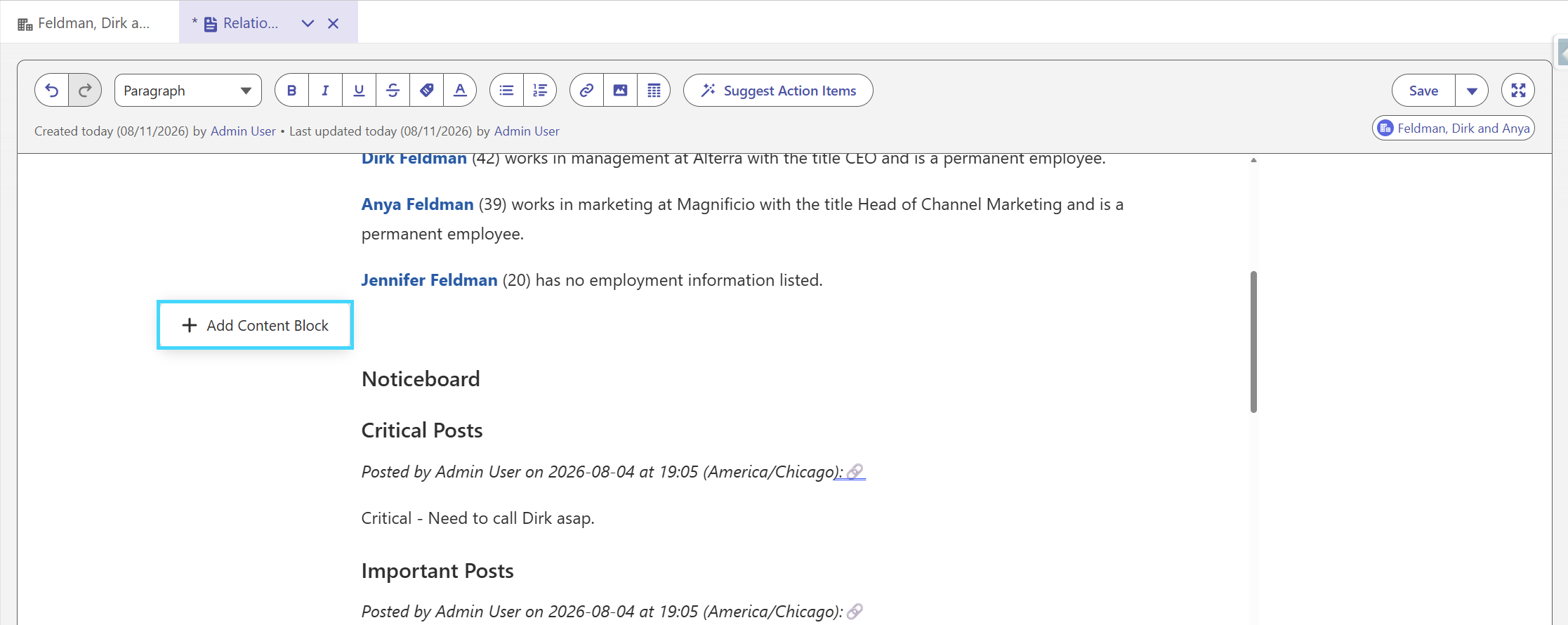Open the text color tool
The width and height of the screenshot is (1568, 625).
pyautogui.click(x=460, y=91)
